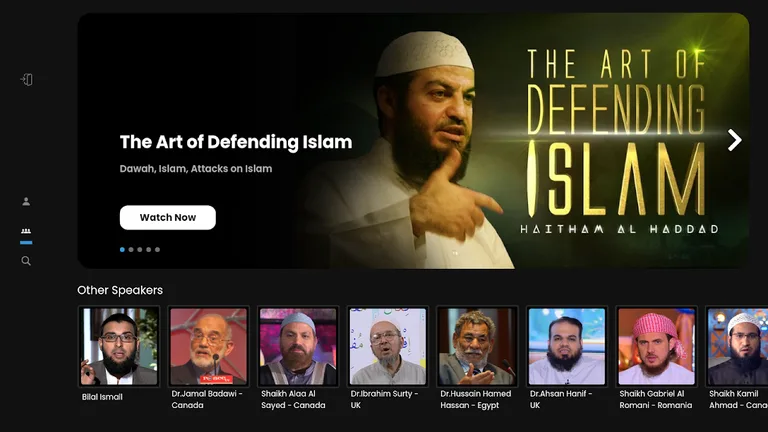Switch to the second carousel dot
The image size is (768, 432).
[x=131, y=250]
